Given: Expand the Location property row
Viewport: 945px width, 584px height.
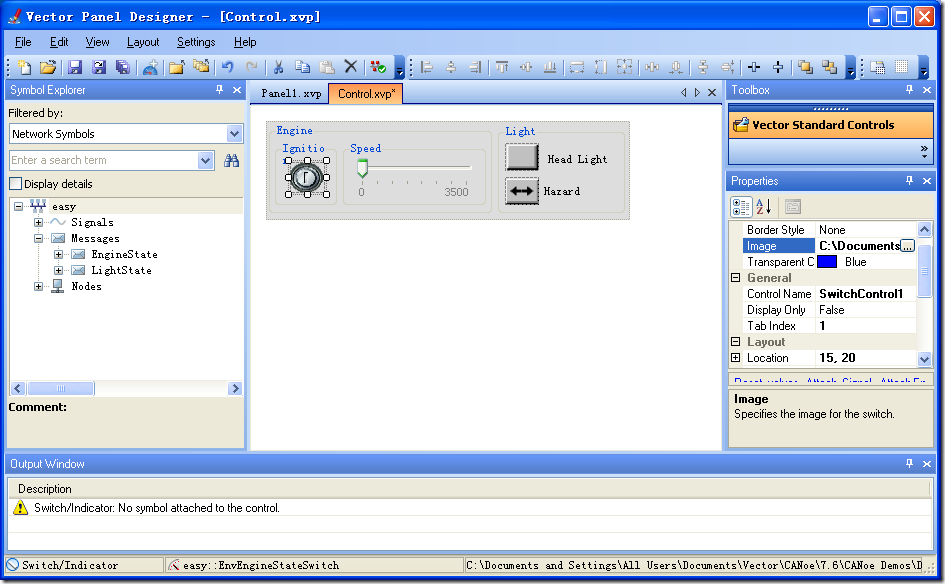Looking at the screenshot, I should [735, 357].
